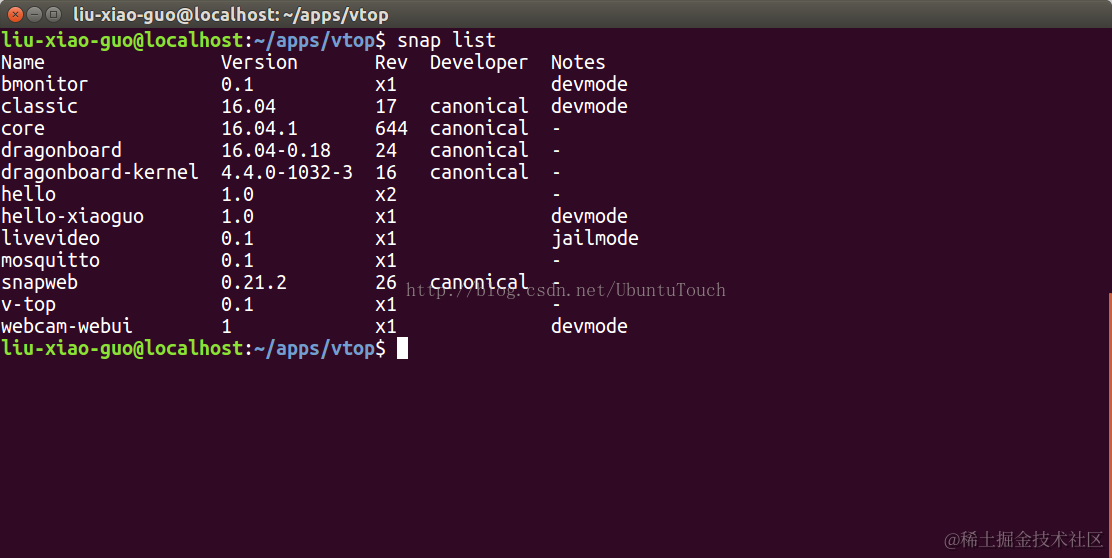Viewport: 1112px width, 558px height.
Task: Click the snap name 'dragonboard-kernel'
Action: (99, 173)
